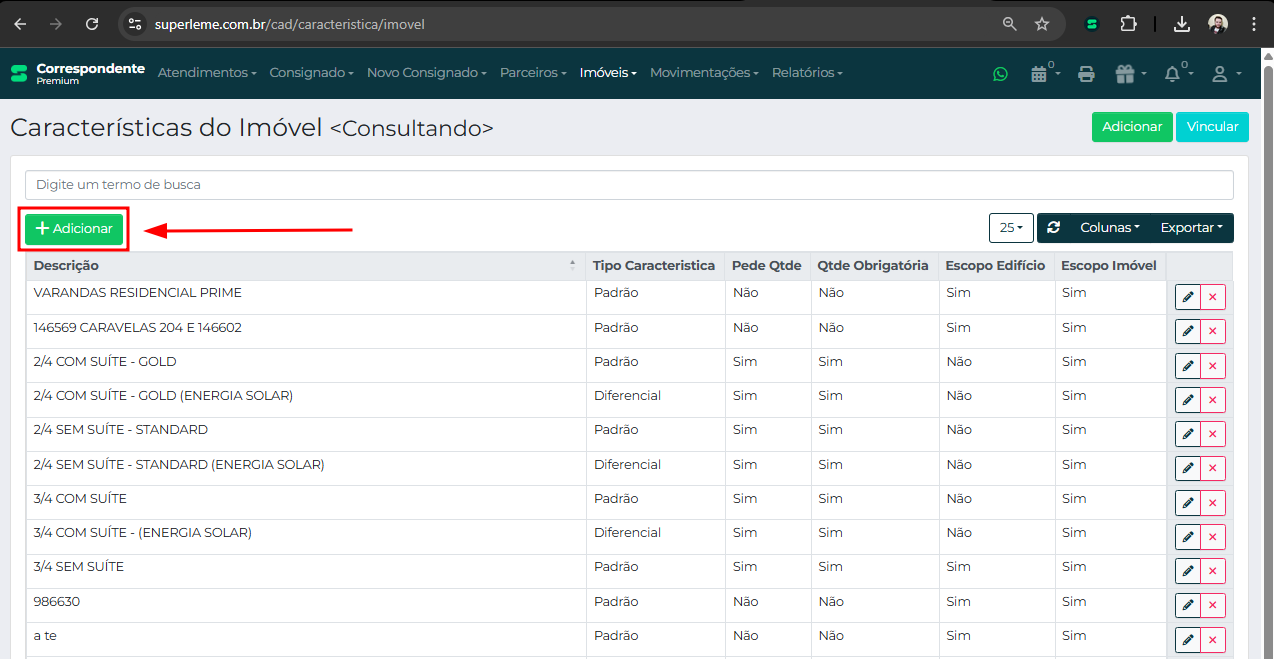Open the Colunas dropdown

(1109, 228)
